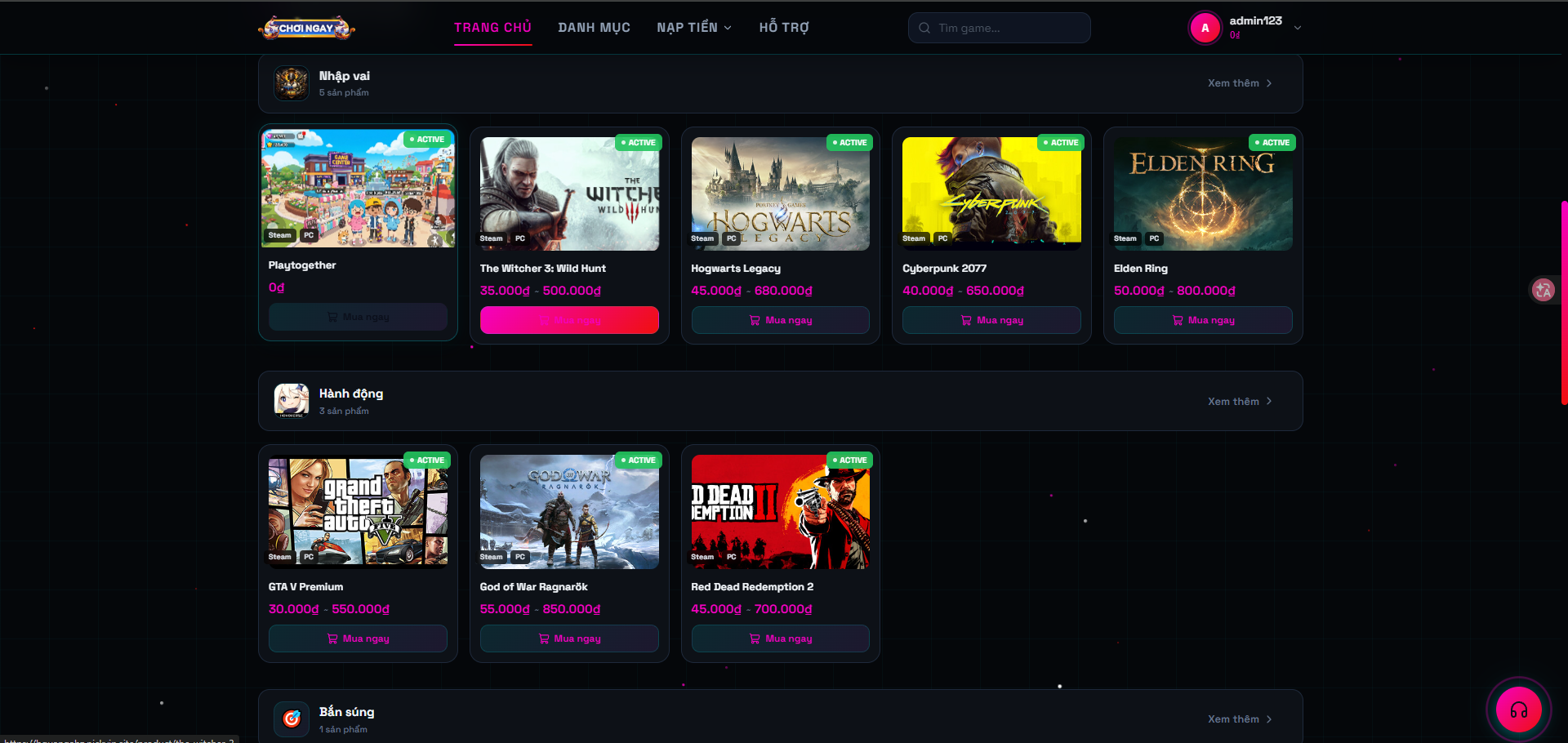The height and width of the screenshot is (743, 1568).
Task: Open The Witcher 3 cover image
Action: pos(569,194)
